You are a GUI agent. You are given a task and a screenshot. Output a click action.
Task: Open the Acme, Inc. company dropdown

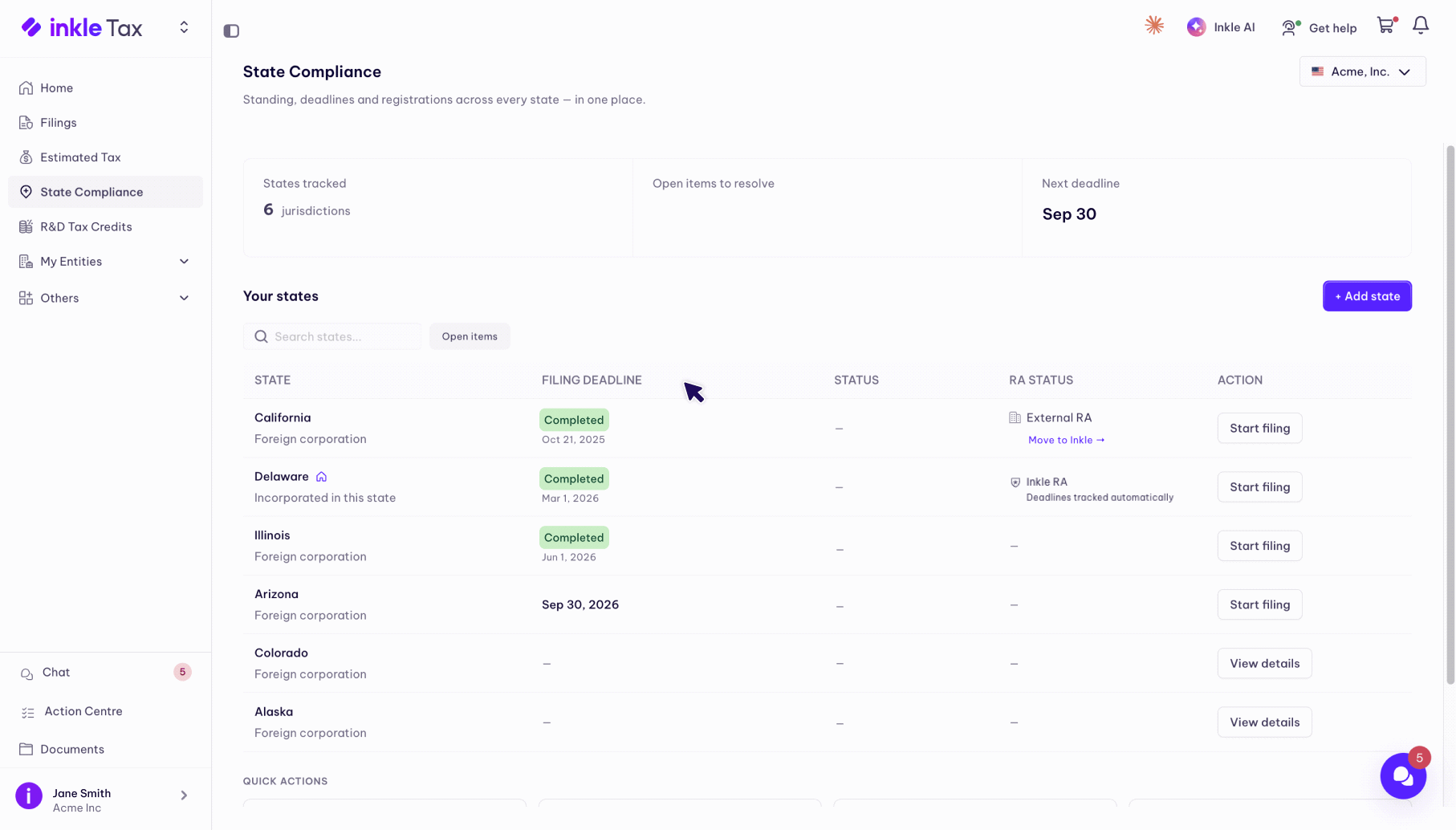1362,71
